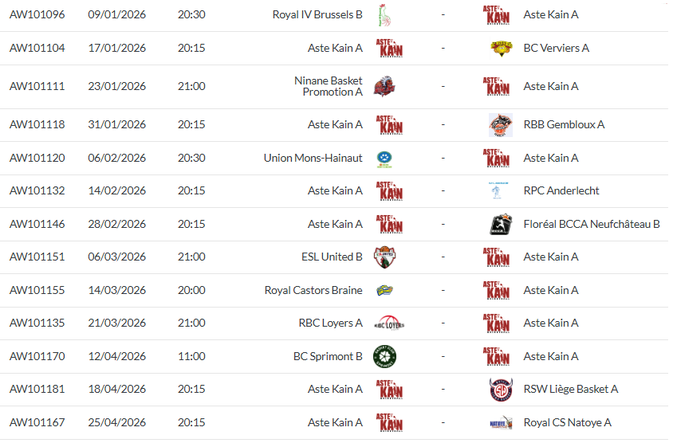This screenshot has height=443, width=677.
Task: Select the RSW Liège Basket A logo
Action: tap(500, 389)
